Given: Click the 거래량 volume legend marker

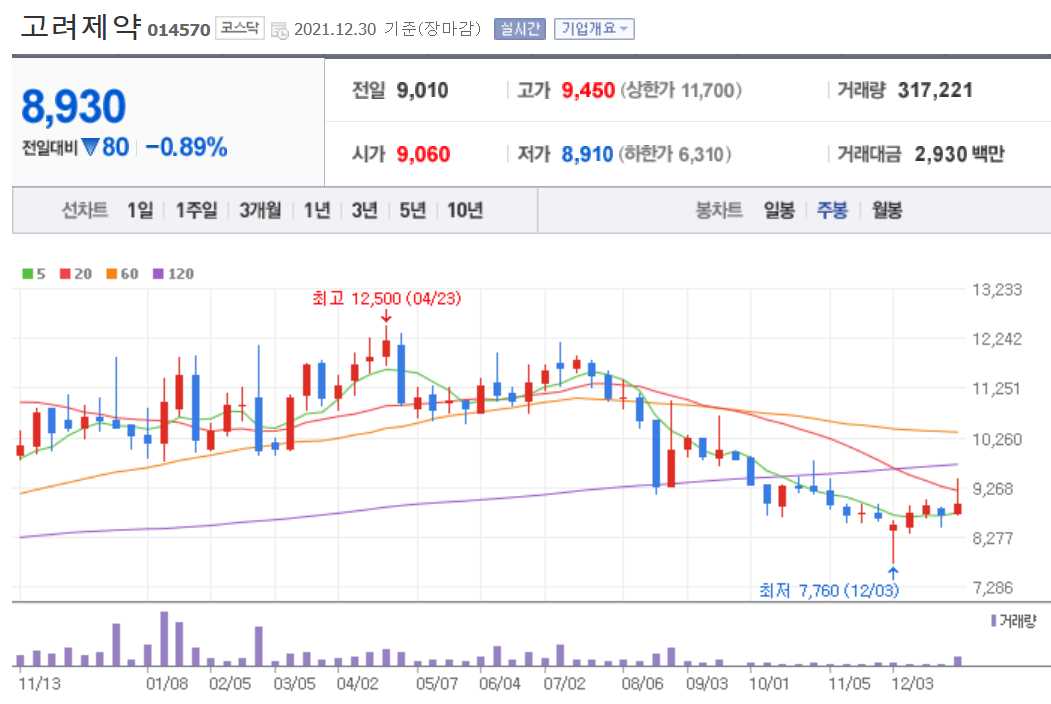Looking at the screenshot, I should coord(1013,621).
